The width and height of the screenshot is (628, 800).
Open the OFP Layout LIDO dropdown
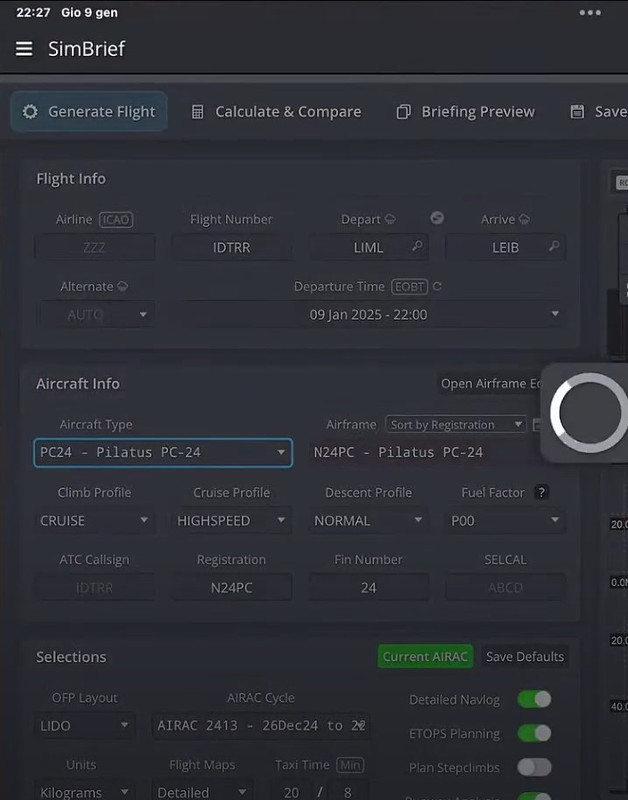point(85,726)
